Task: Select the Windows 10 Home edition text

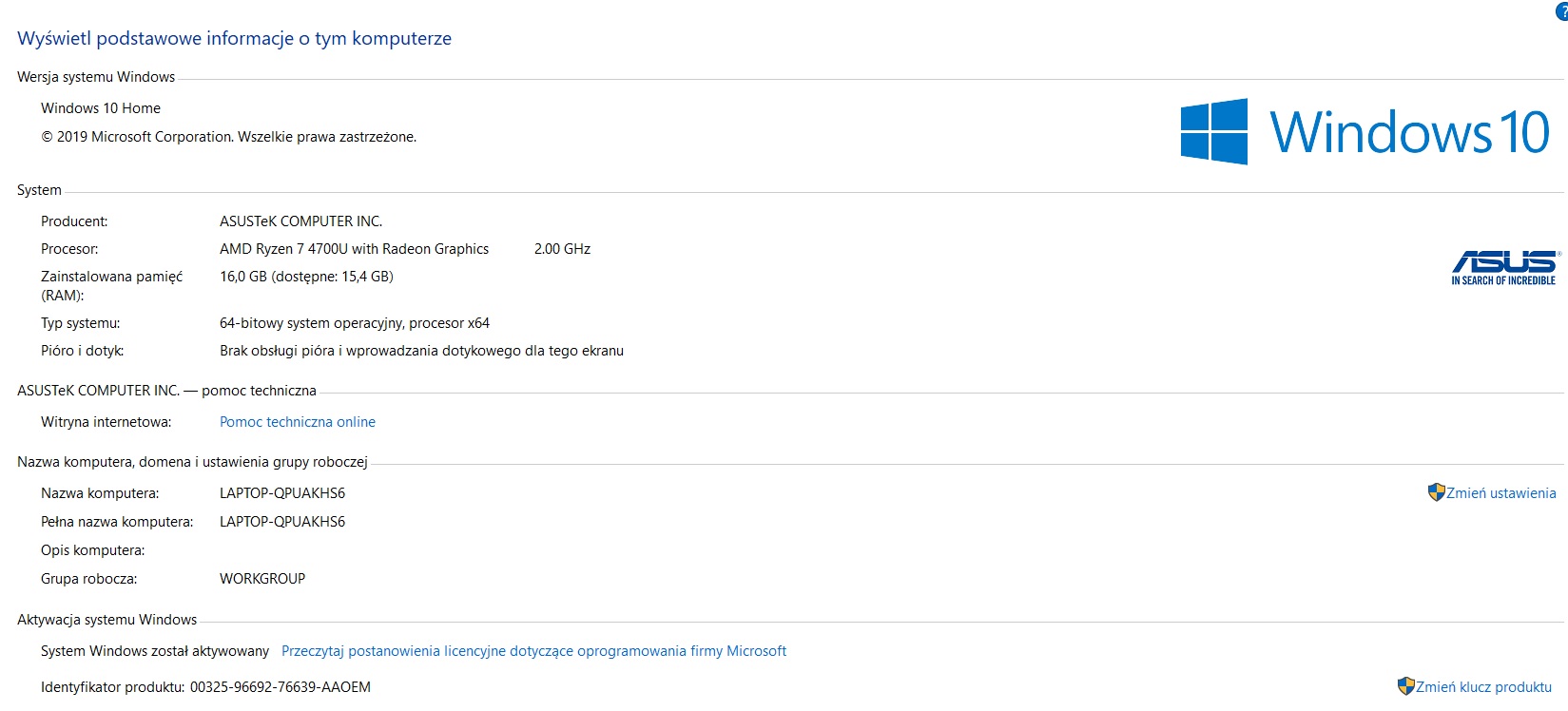Action: point(101,108)
